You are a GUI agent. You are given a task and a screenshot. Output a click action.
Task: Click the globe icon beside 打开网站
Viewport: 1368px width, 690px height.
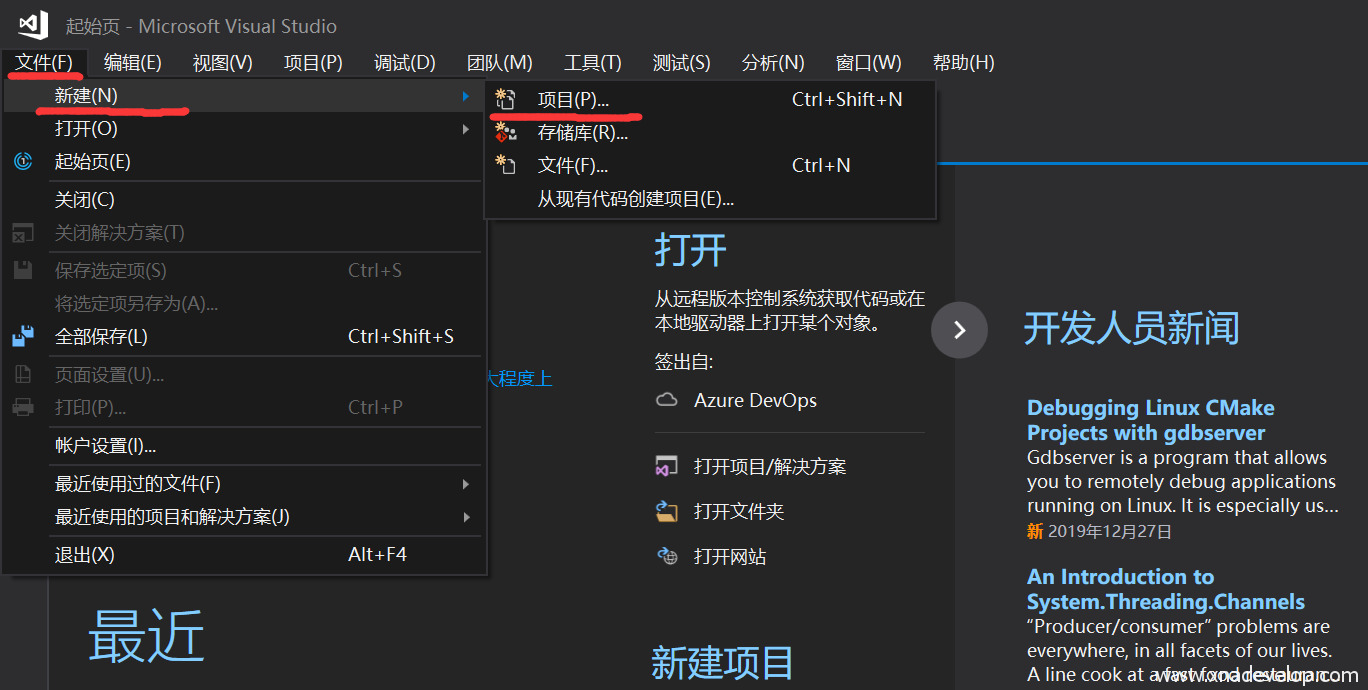coord(667,557)
